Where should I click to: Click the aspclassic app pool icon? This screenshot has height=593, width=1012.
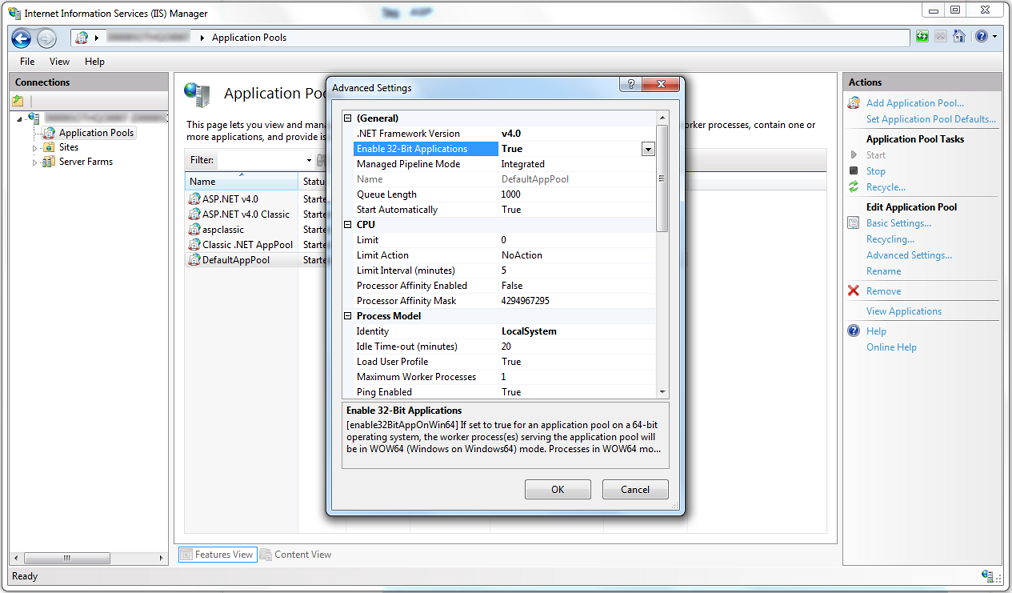pos(194,229)
